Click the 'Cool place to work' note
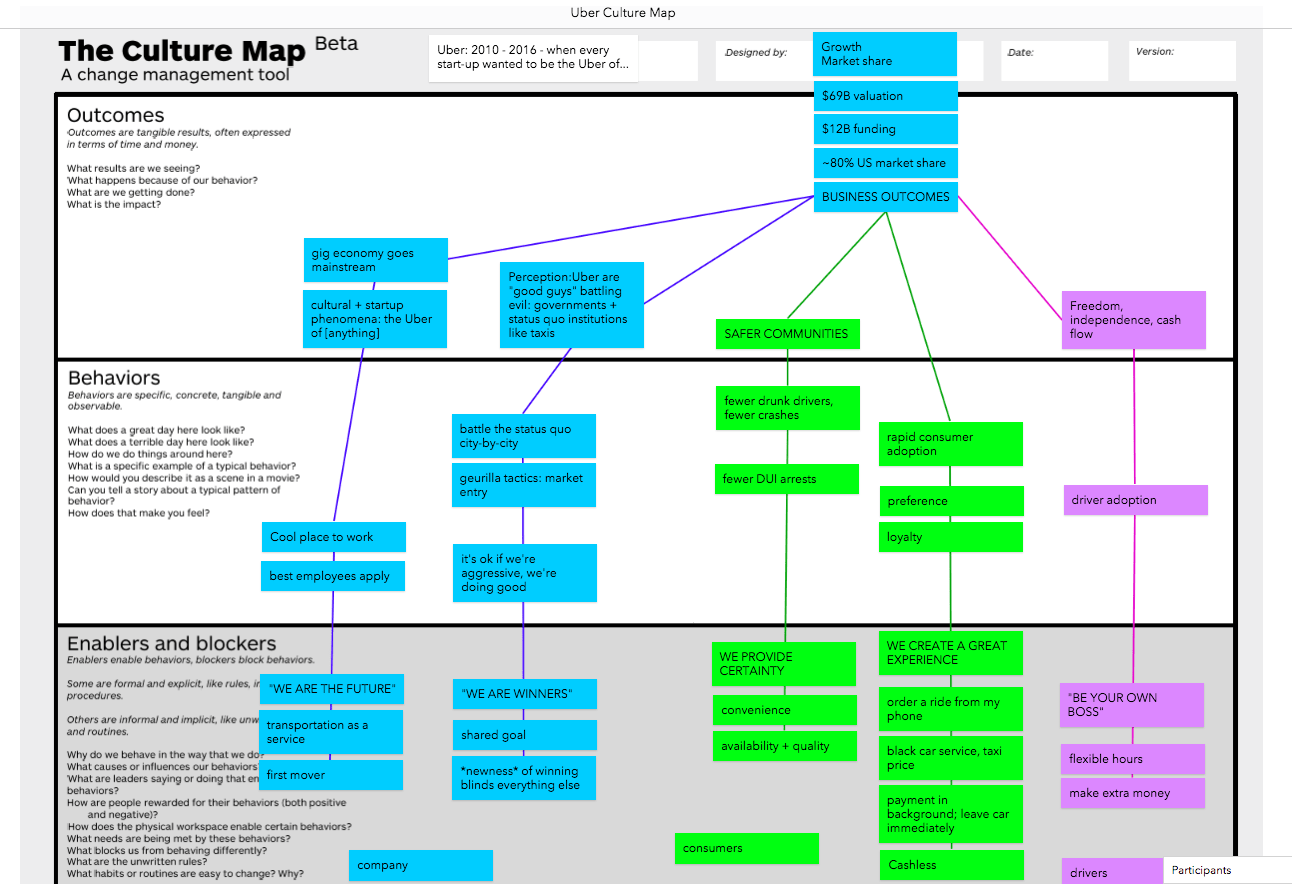The image size is (1292, 884). (x=334, y=537)
